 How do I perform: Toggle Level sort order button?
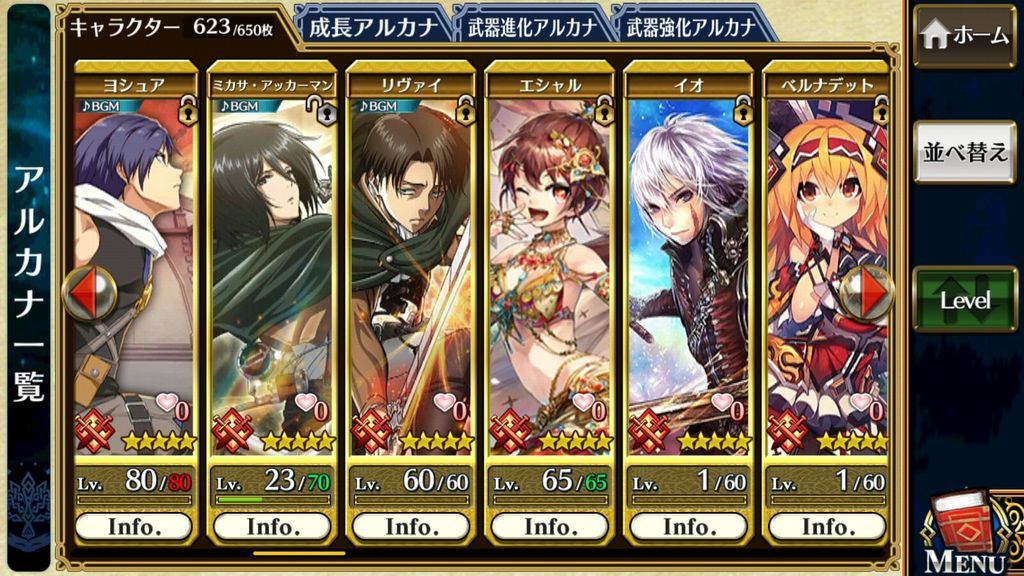(965, 300)
